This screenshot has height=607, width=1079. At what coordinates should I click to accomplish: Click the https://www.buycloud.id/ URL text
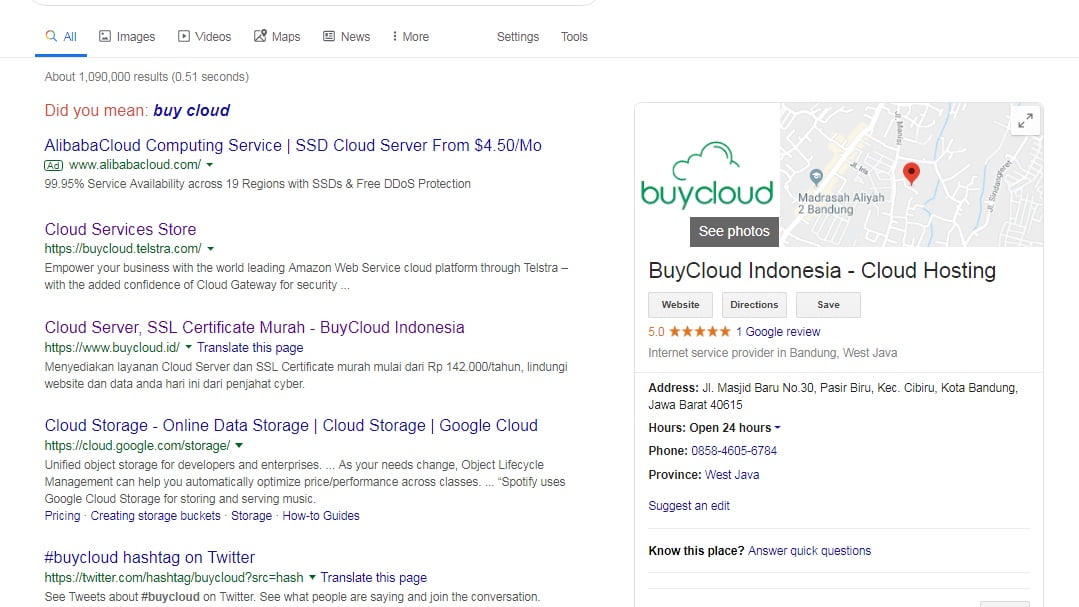coord(112,348)
